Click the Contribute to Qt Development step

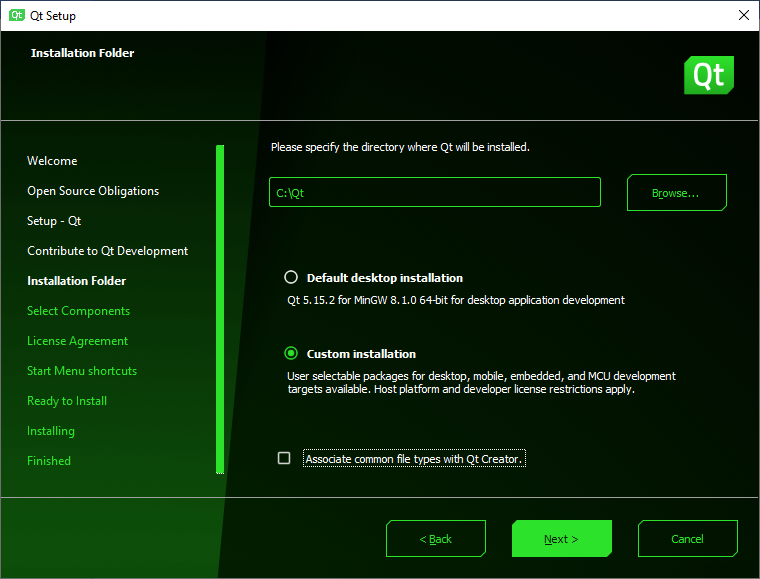tap(108, 251)
